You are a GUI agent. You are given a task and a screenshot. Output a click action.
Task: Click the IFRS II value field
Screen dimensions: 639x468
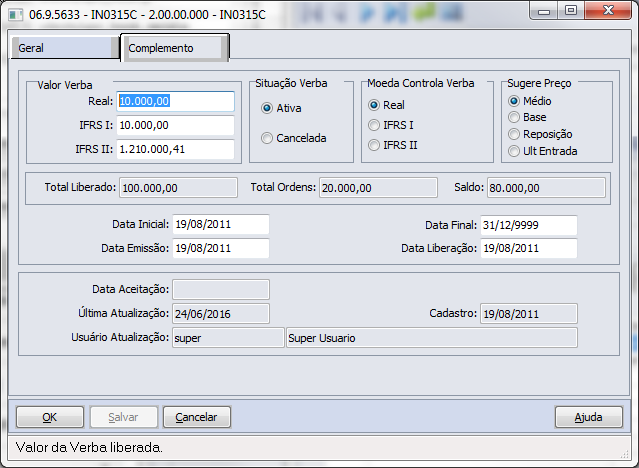176,149
